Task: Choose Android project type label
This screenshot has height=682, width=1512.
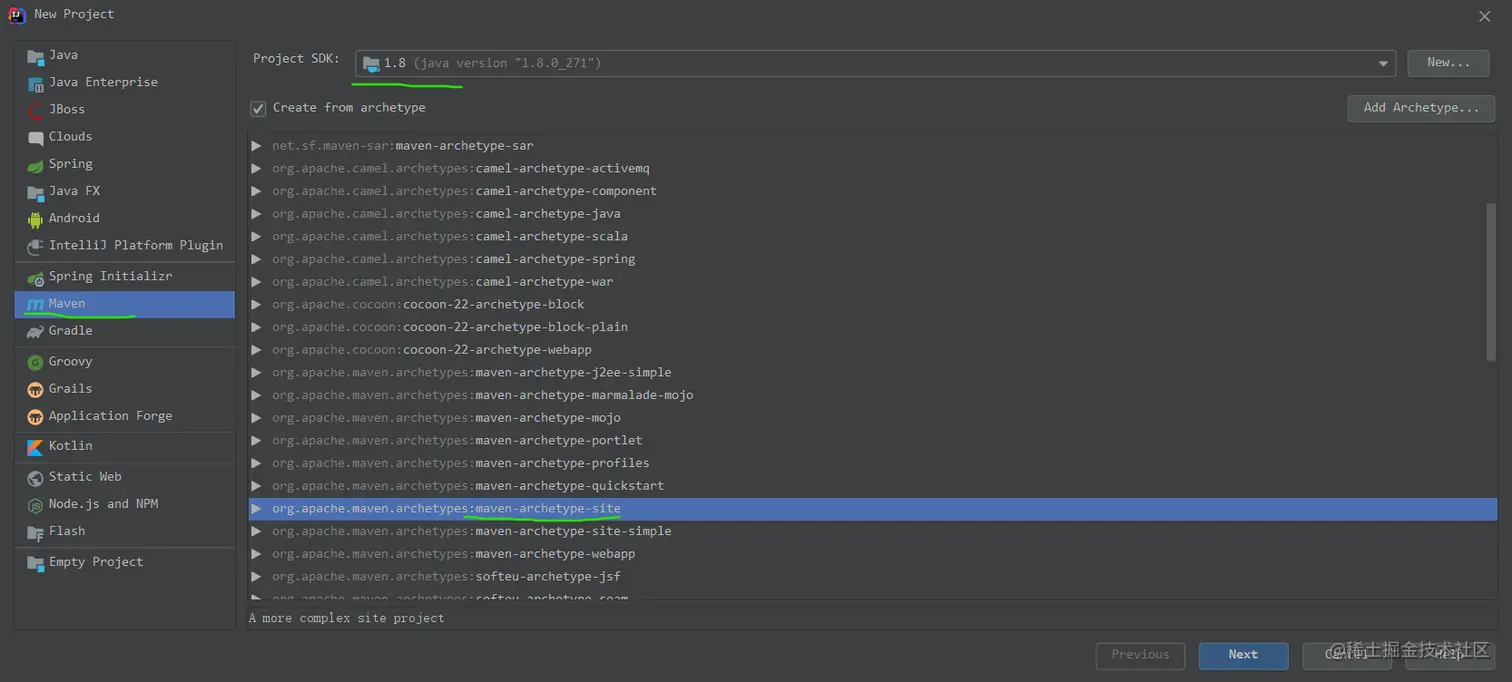Action: tap(74, 218)
